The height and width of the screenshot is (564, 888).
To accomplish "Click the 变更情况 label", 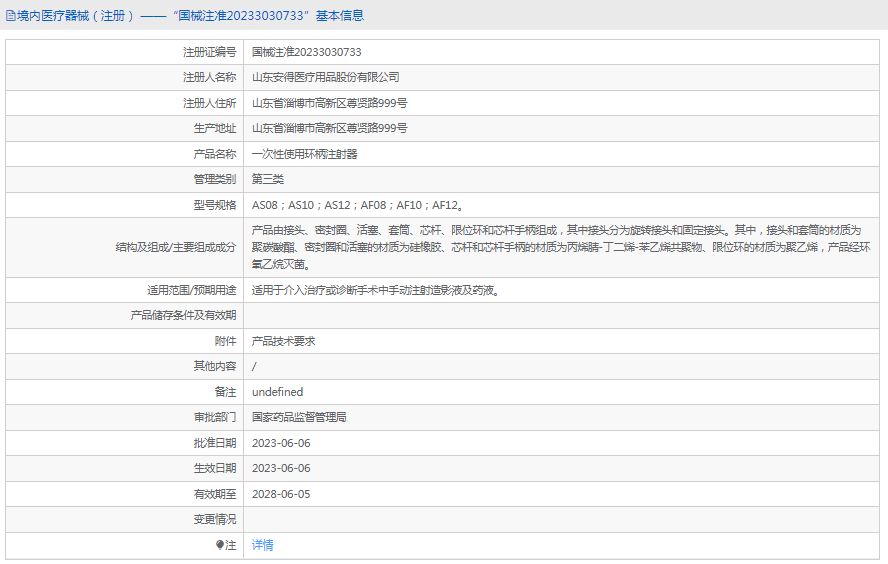I will (215, 519).
